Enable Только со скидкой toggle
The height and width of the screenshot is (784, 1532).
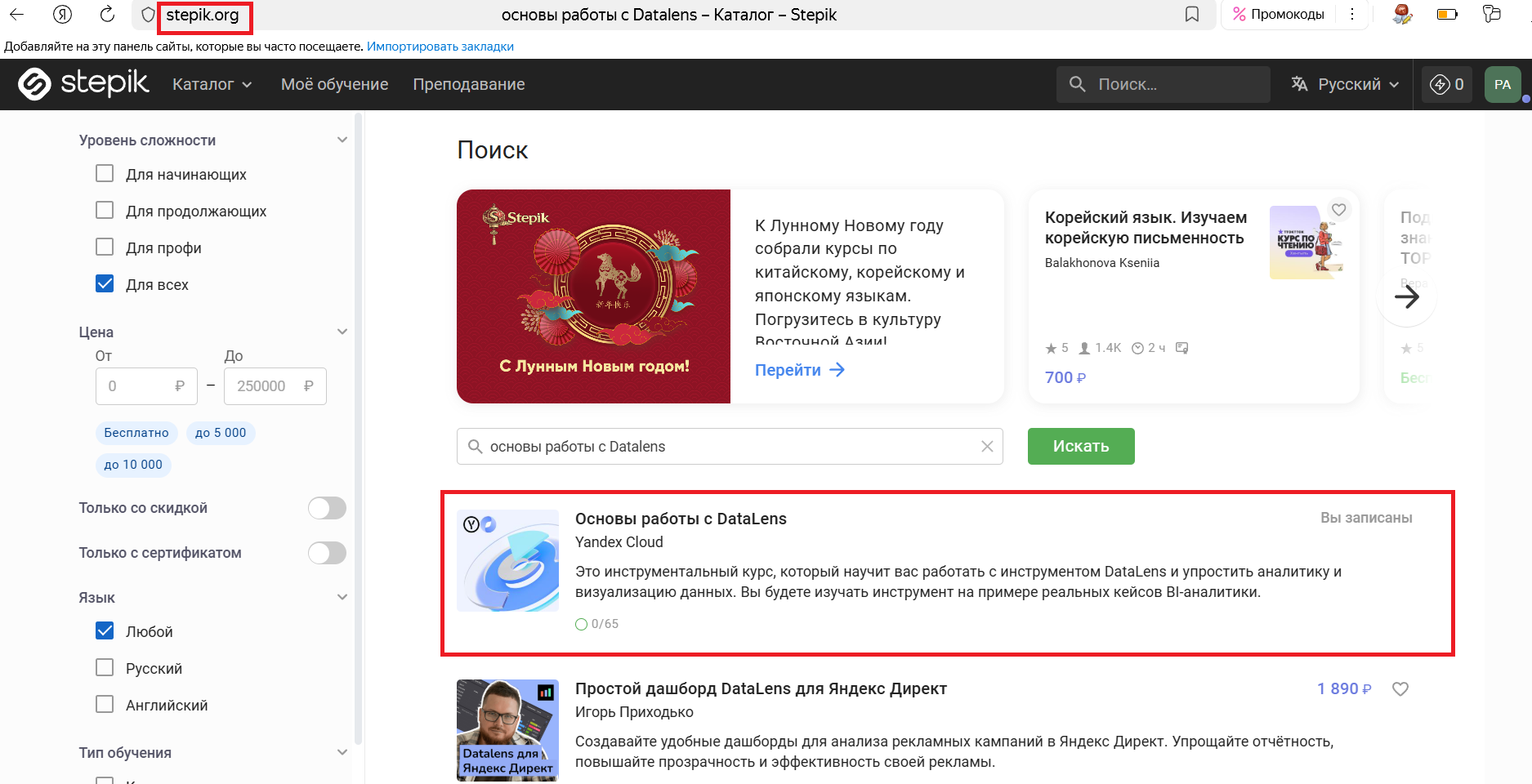coord(327,508)
